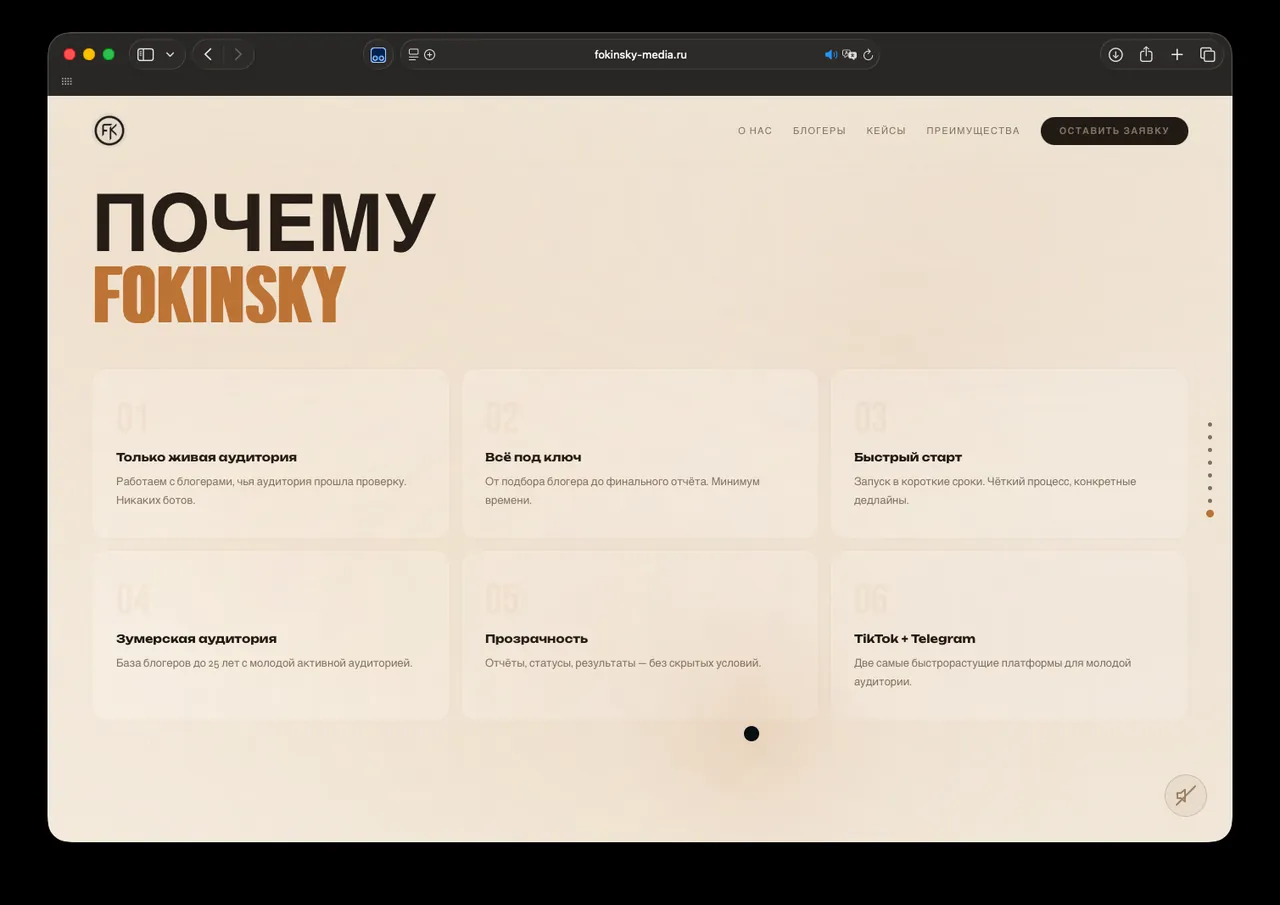The height and width of the screenshot is (905, 1280).
Task: Click text 'От подбора блогера до финального отчёта'
Action: click(x=595, y=481)
